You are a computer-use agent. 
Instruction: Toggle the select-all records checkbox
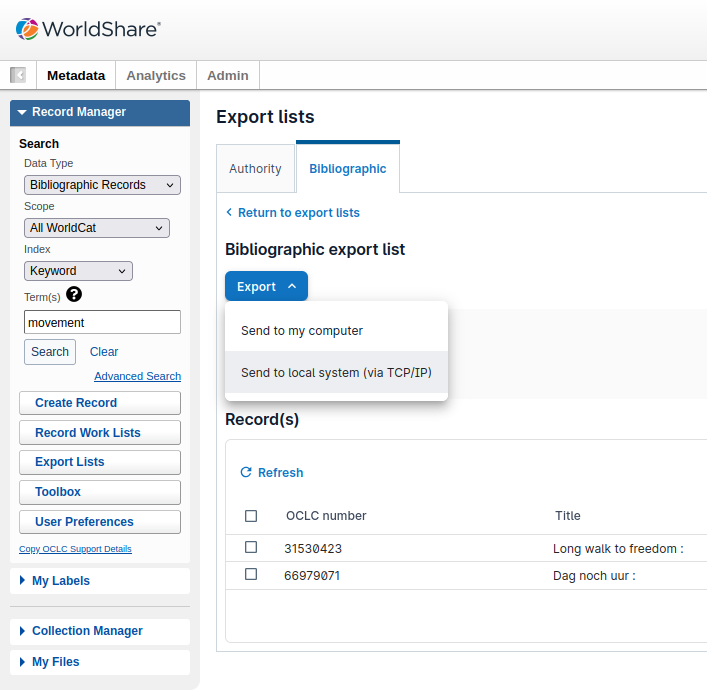(x=251, y=516)
